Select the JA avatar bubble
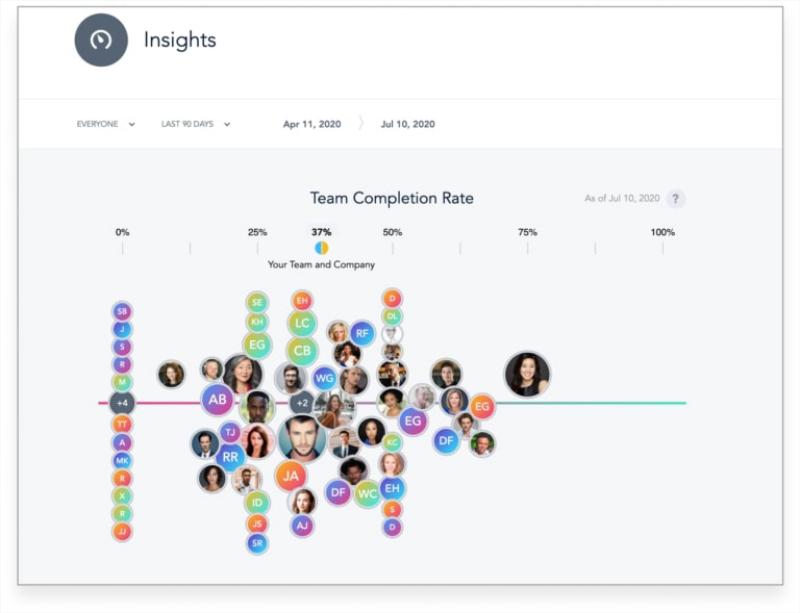Viewport: 800px width, 613px height. [x=291, y=475]
